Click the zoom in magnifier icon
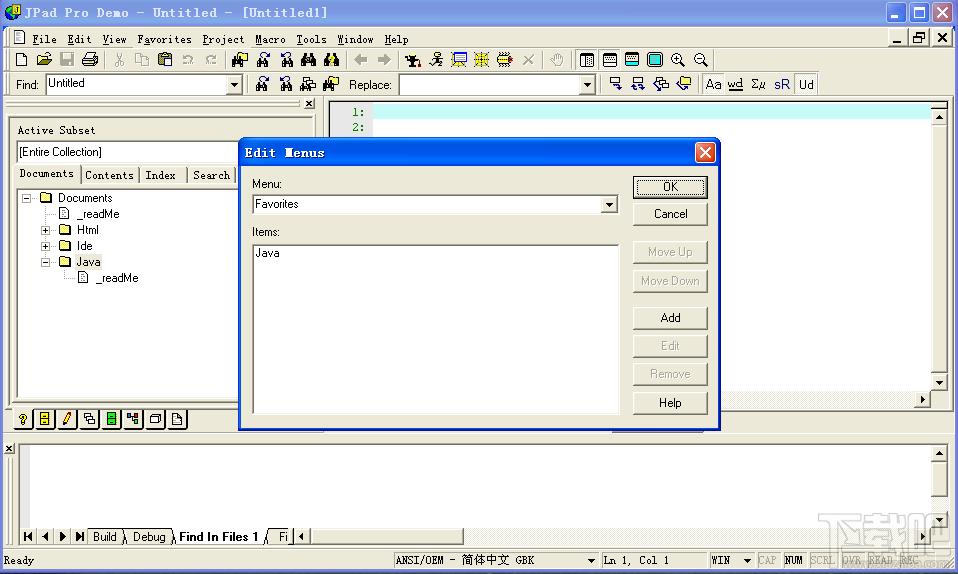Screen dimensions: 958x574 (678, 59)
